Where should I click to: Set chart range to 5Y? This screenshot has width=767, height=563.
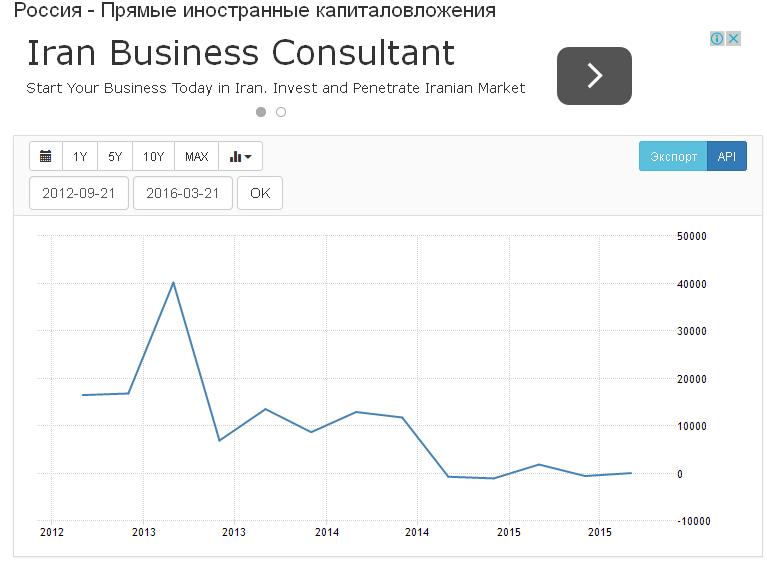click(x=115, y=157)
